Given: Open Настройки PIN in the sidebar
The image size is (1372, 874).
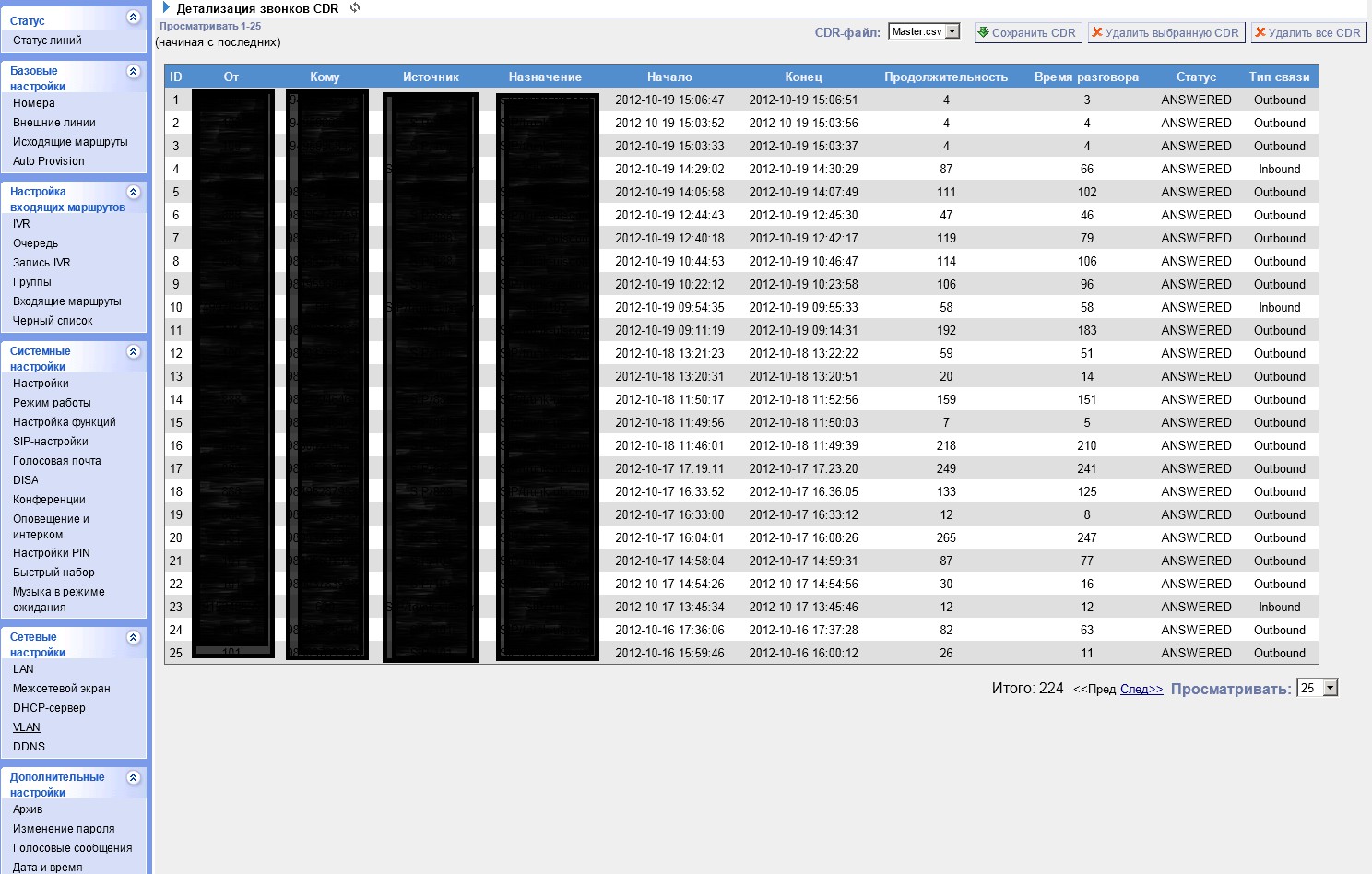Looking at the screenshot, I should point(52,553).
